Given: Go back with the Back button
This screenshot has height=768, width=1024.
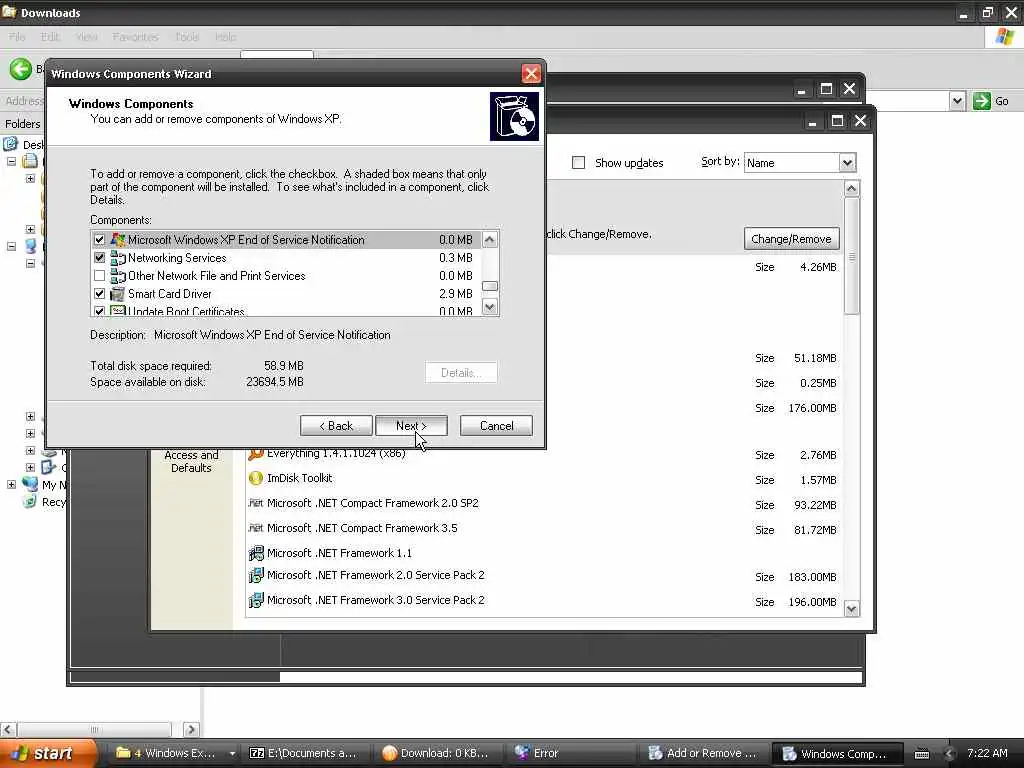Looking at the screenshot, I should [336, 426].
